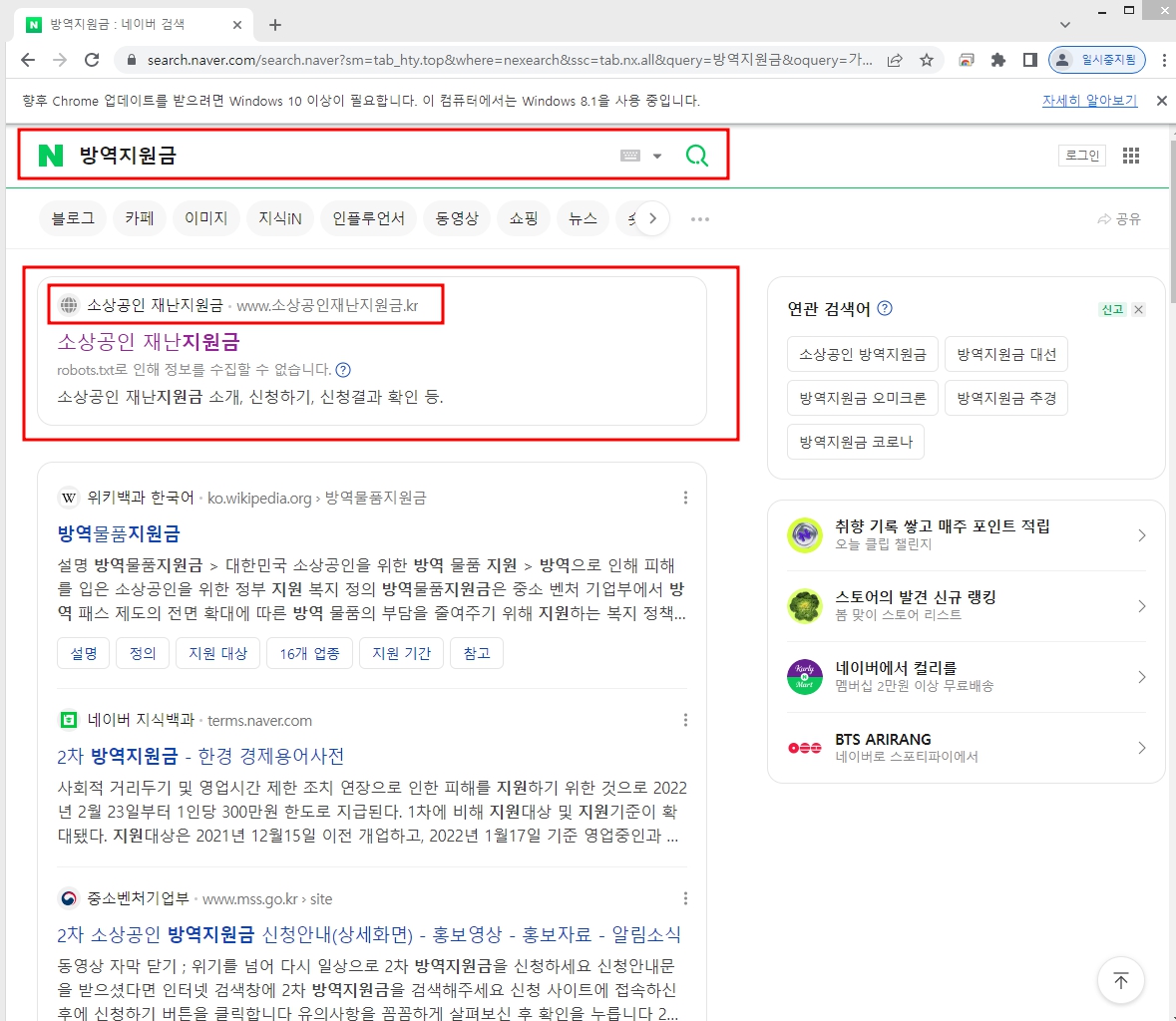Click the Naver N logo
The image size is (1176, 1021).
pyautogui.click(x=50, y=156)
